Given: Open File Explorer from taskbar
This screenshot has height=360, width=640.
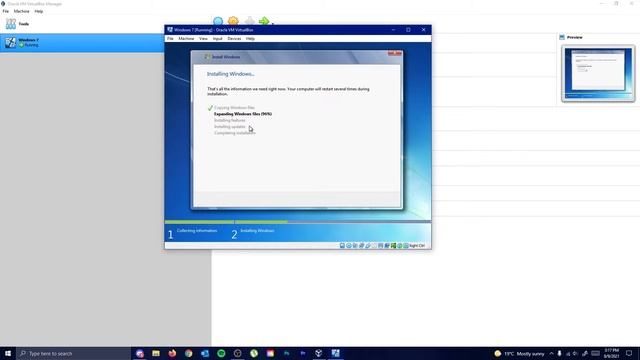Looking at the screenshot, I should [156, 353].
